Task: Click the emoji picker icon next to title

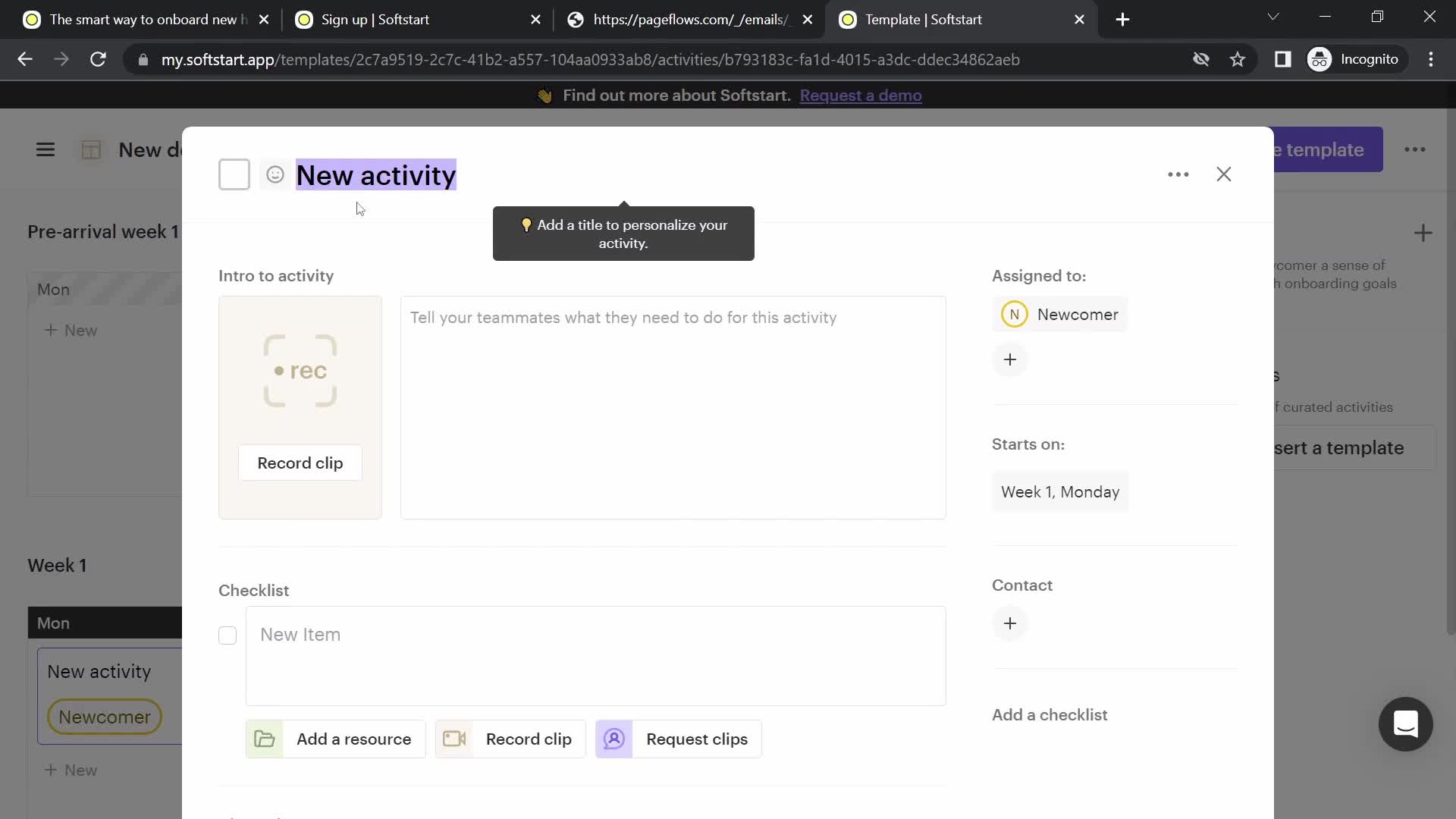Action: coord(275,175)
